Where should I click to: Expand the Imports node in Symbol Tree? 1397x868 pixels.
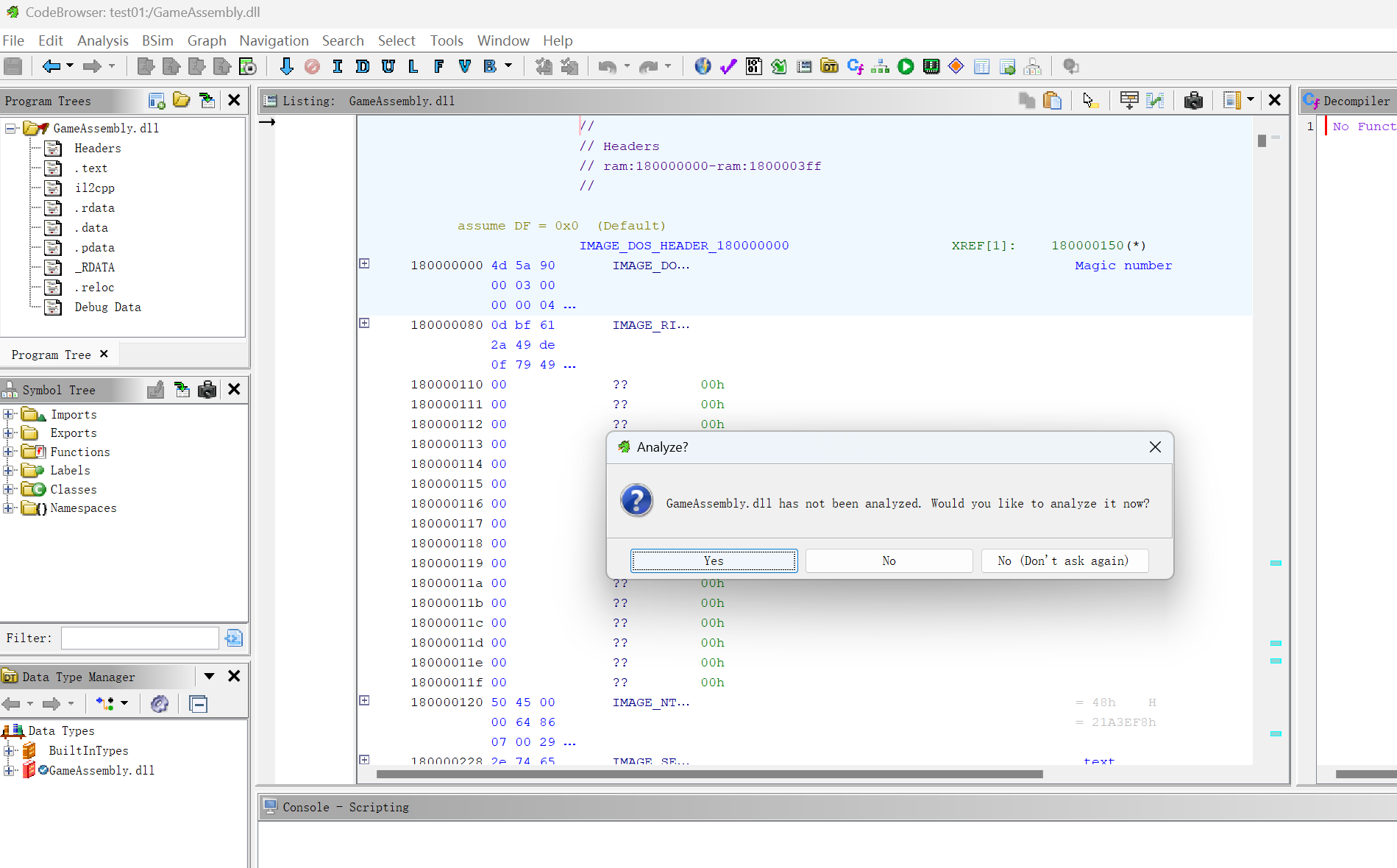pos(8,414)
